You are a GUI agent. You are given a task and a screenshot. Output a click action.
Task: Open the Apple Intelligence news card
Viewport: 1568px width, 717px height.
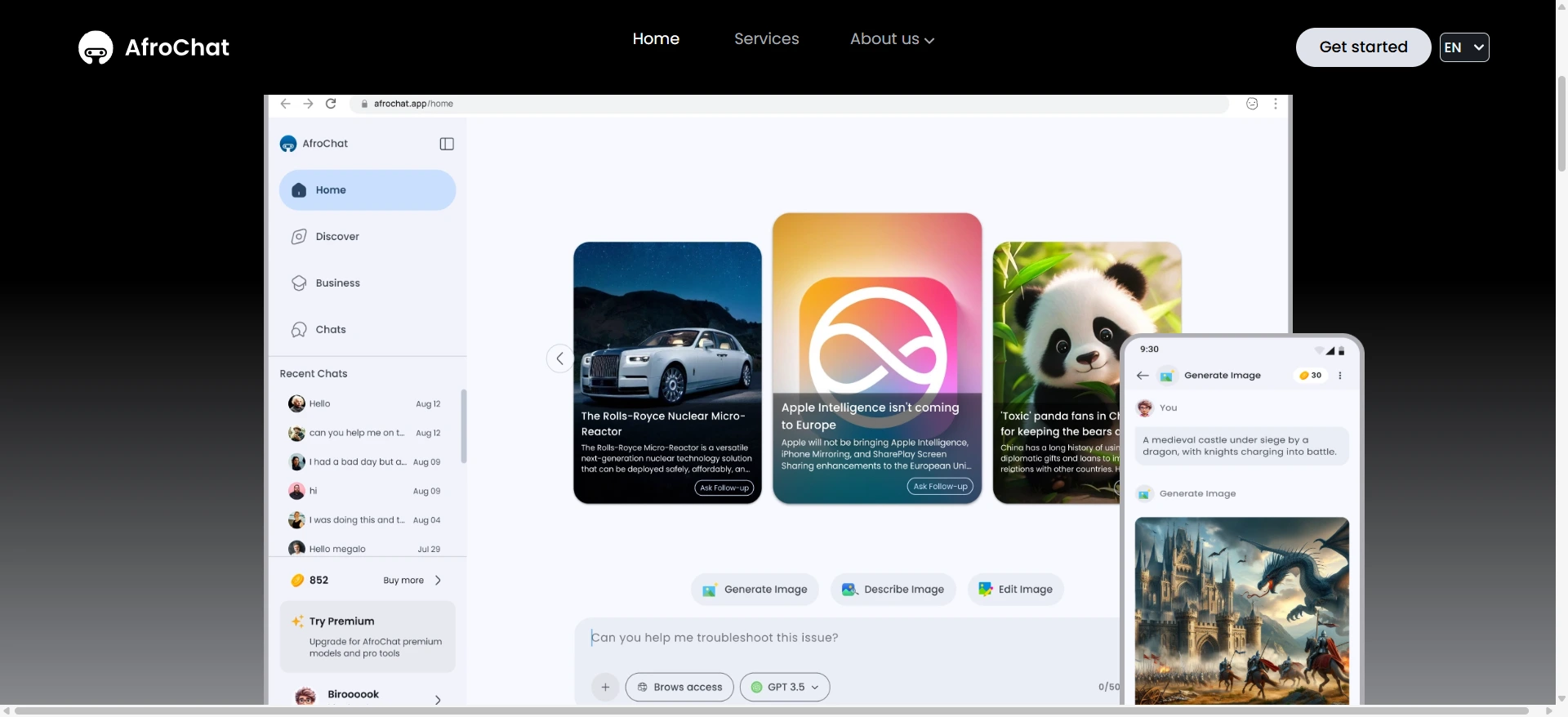pyautogui.click(x=877, y=358)
